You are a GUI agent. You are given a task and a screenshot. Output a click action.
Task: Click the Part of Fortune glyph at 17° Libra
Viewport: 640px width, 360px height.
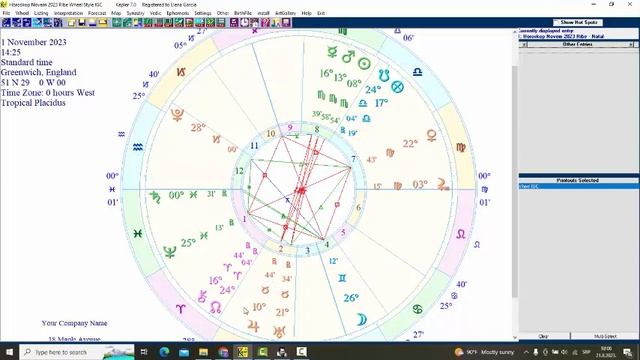point(397,87)
